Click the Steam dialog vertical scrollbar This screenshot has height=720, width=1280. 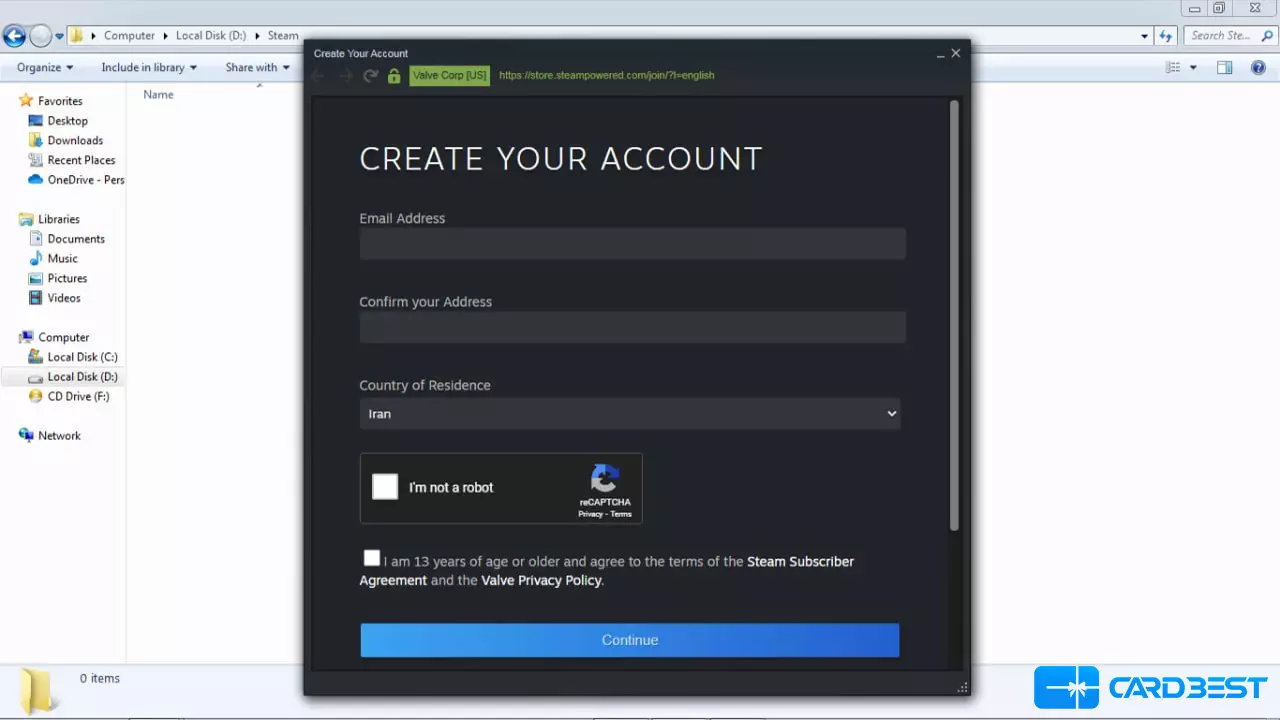tap(954, 316)
